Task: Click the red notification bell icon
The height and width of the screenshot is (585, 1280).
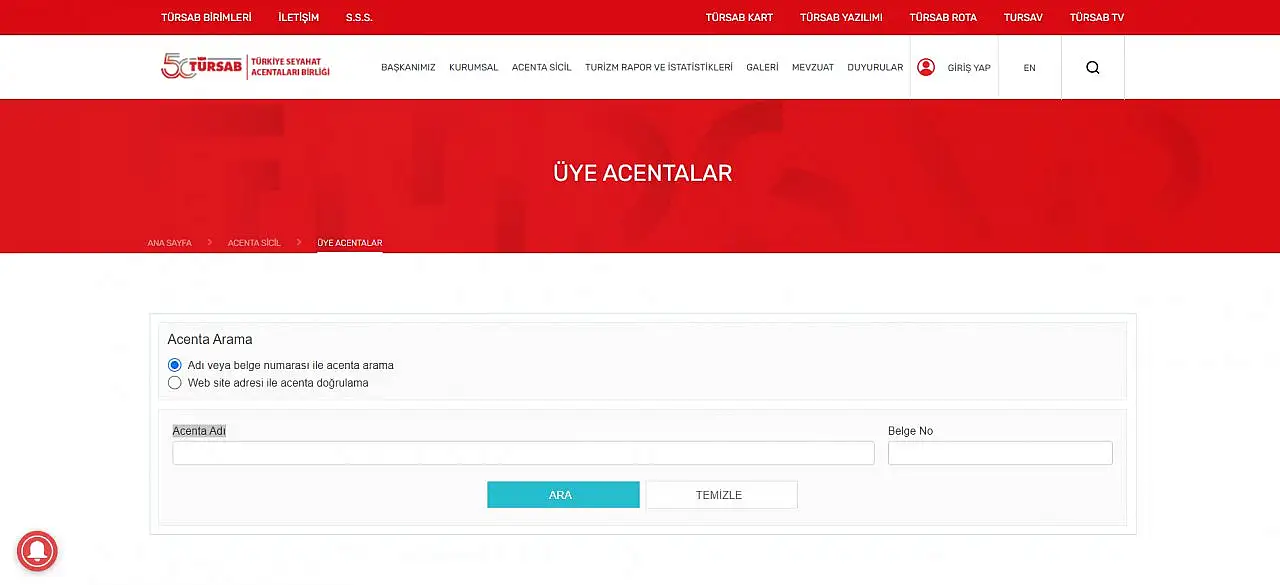Action: (37, 551)
